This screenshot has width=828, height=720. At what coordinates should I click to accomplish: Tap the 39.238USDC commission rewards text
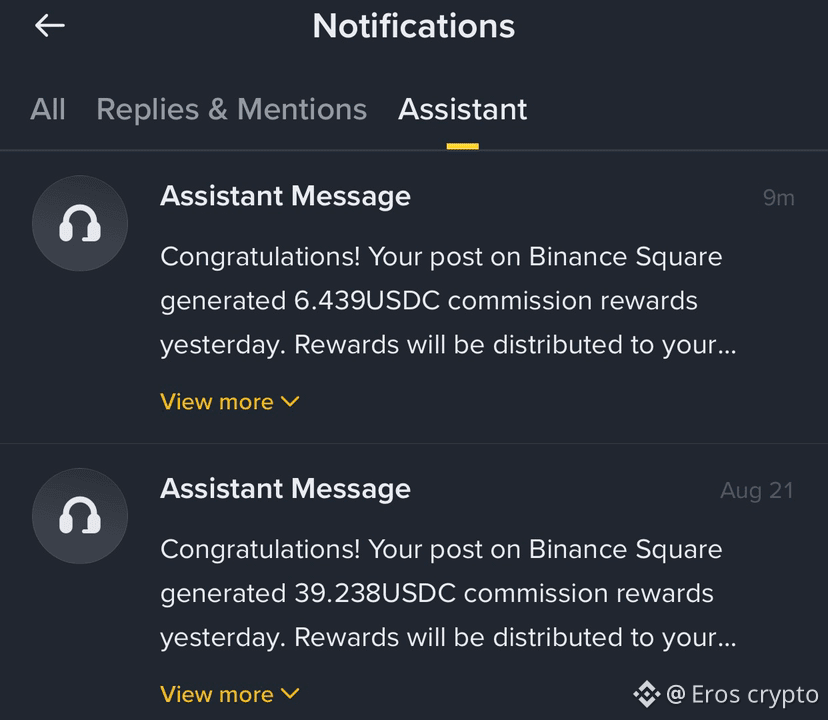click(x=504, y=593)
